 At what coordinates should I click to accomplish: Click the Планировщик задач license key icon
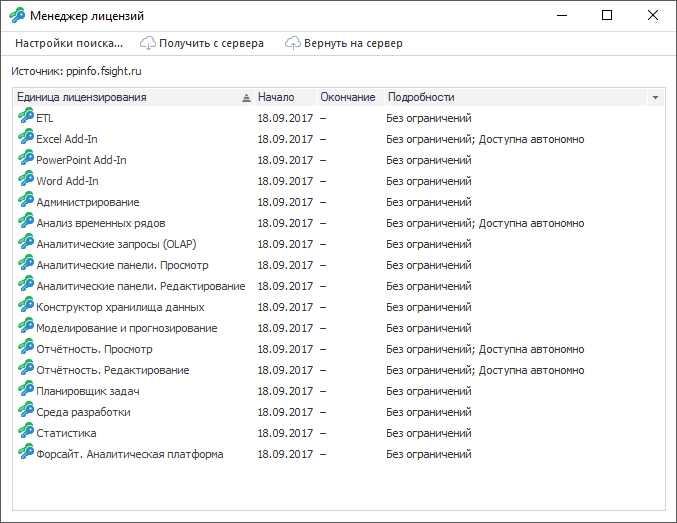point(26,390)
